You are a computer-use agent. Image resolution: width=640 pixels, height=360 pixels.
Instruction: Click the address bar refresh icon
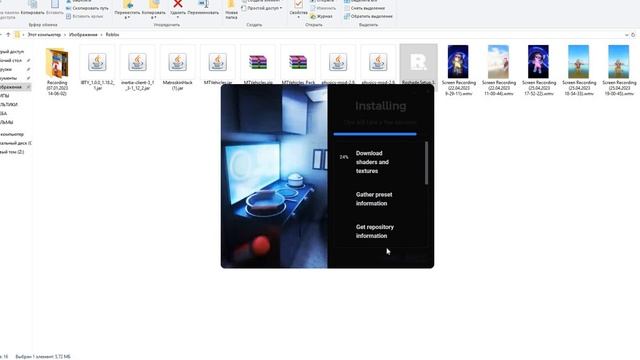pyautogui.click(x=633, y=35)
